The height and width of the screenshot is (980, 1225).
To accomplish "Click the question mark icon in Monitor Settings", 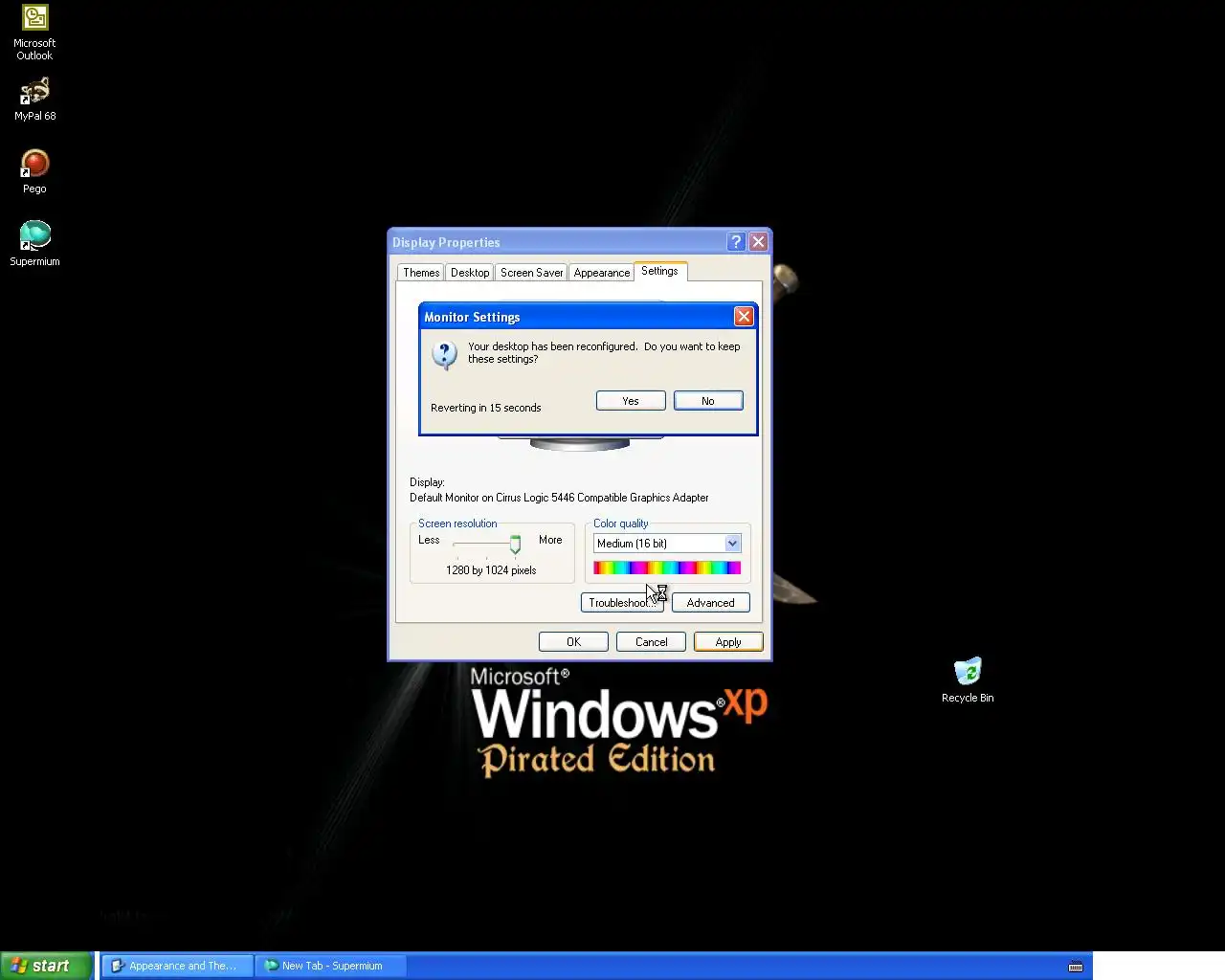I will click(x=444, y=355).
